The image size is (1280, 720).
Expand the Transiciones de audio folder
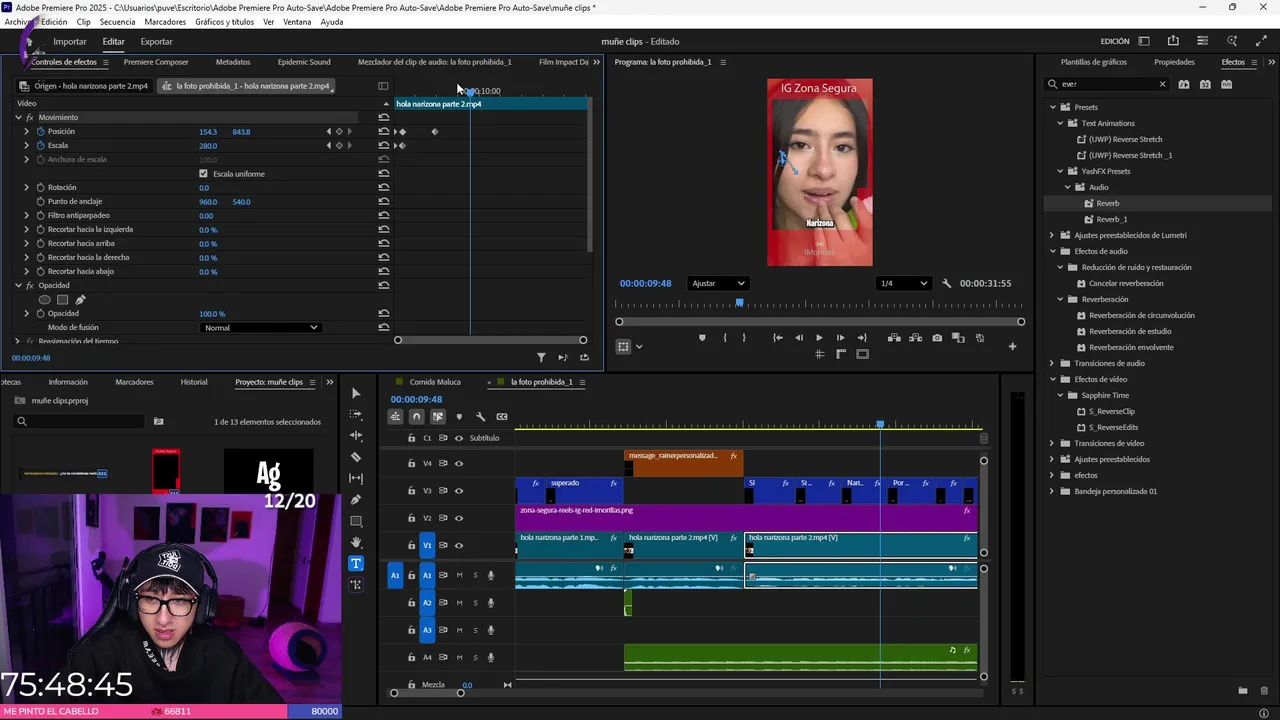[x=1052, y=363]
